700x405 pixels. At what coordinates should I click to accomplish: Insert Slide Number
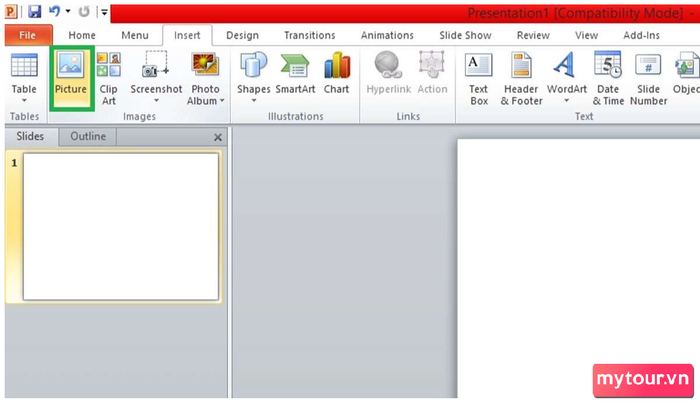pos(648,79)
